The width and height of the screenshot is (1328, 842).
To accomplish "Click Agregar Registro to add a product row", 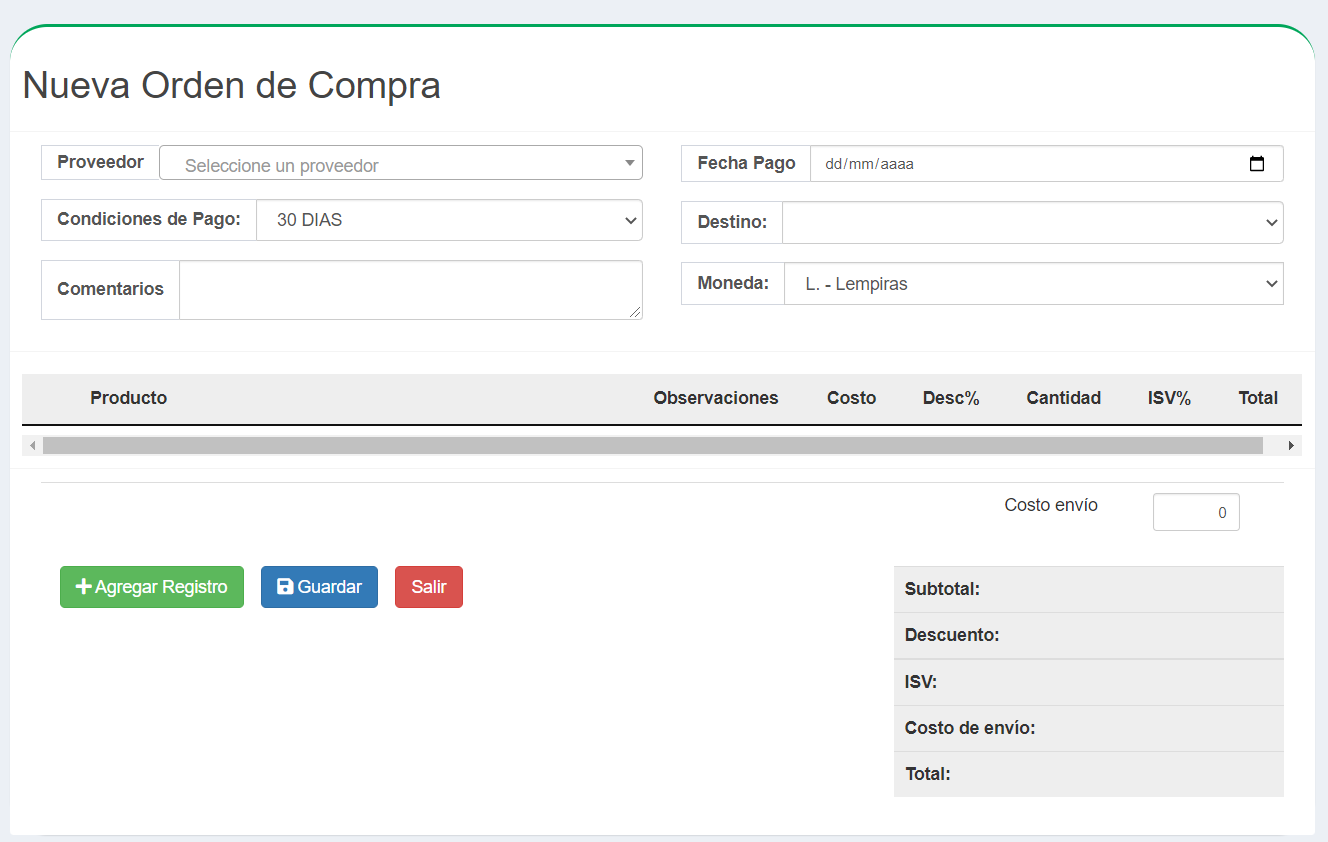I will 151,587.
